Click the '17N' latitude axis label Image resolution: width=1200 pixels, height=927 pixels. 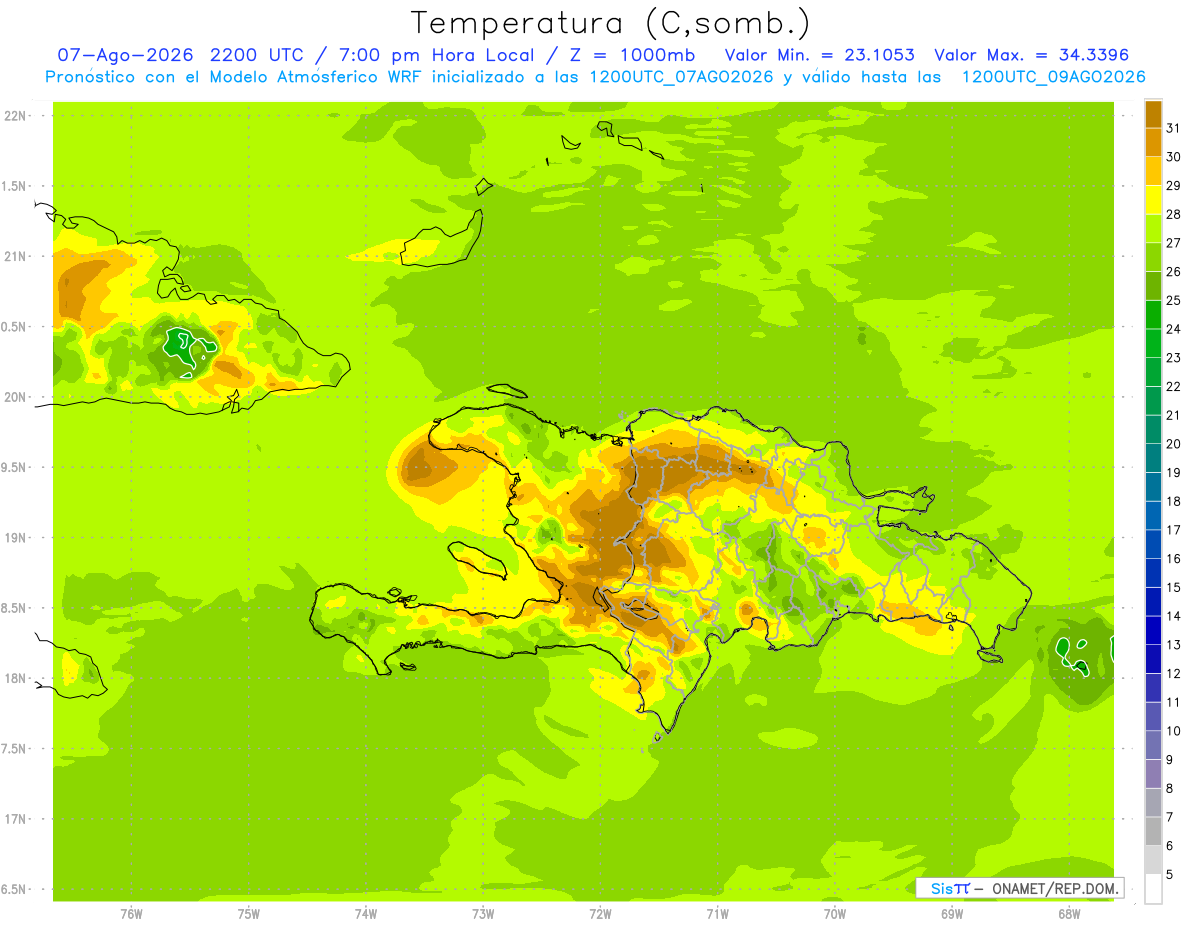coord(16,819)
